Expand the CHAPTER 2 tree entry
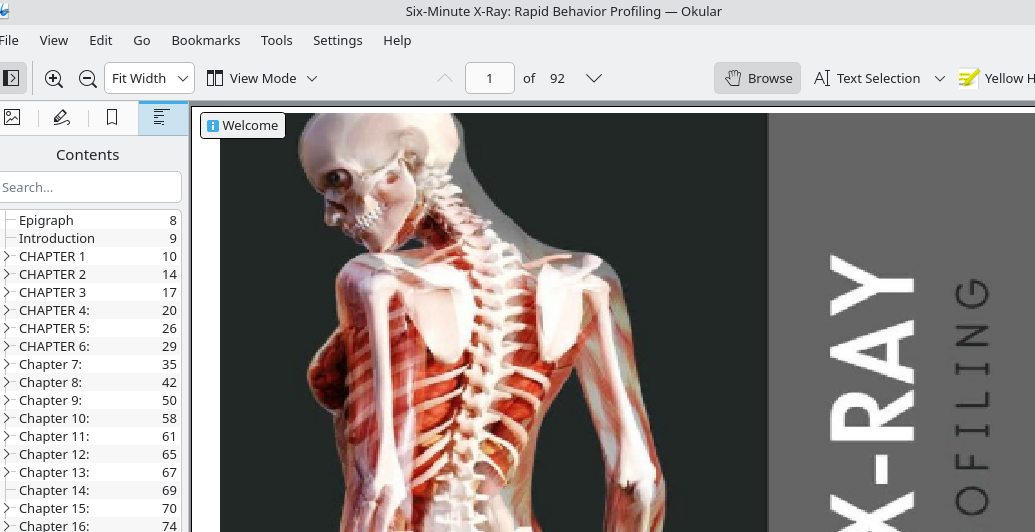 click(x=7, y=274)
